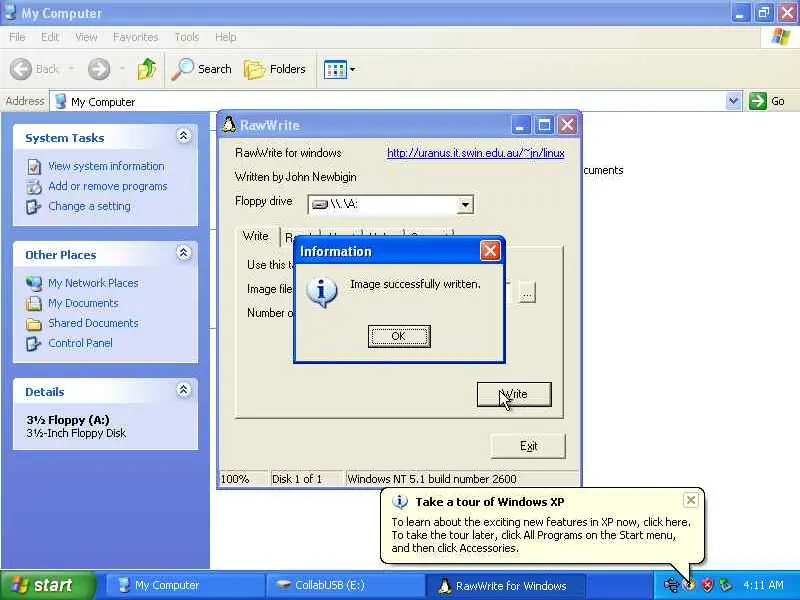This screenshot has width=800, height=600.
Task: Click Change a setting link
Action: click(89, 206)
